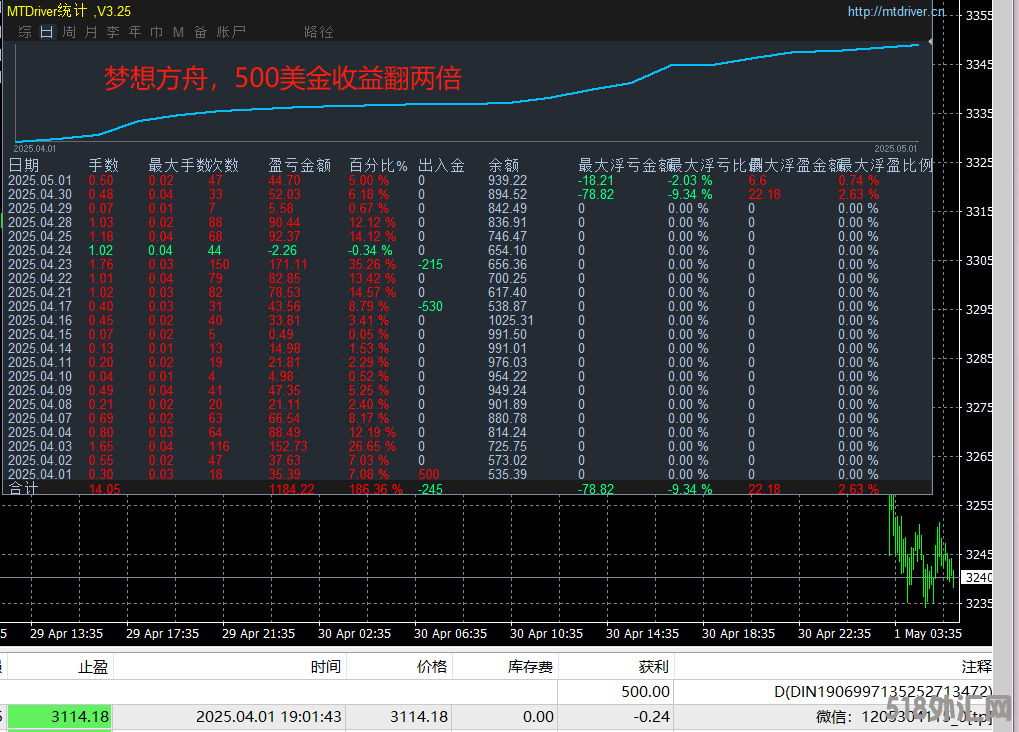Switch to the 综 summary tab
This screenshot has width=1019, height=732.
coord(25,32)
